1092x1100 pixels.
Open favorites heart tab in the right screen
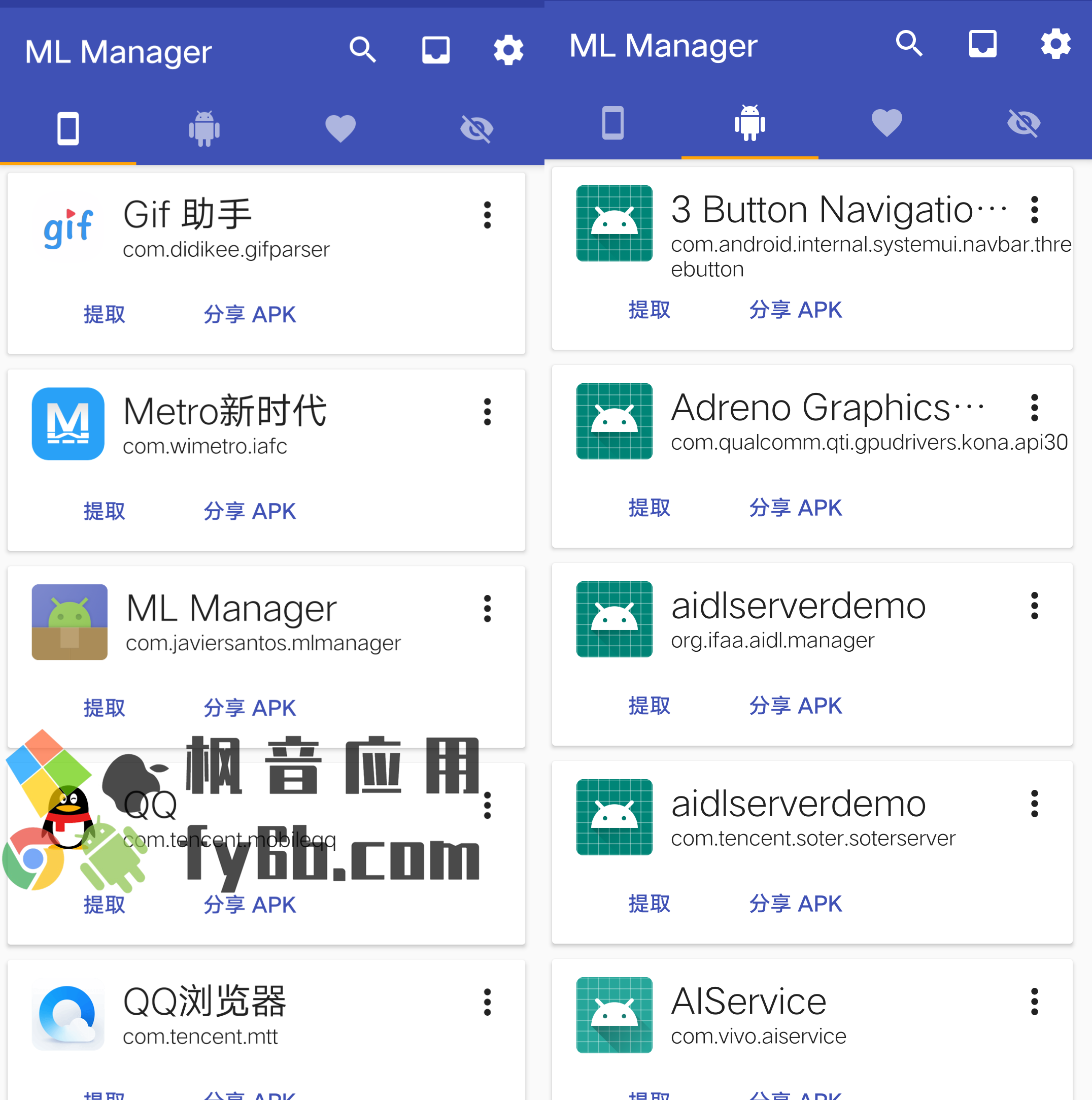pyautogui.click(x=886, y=122)
